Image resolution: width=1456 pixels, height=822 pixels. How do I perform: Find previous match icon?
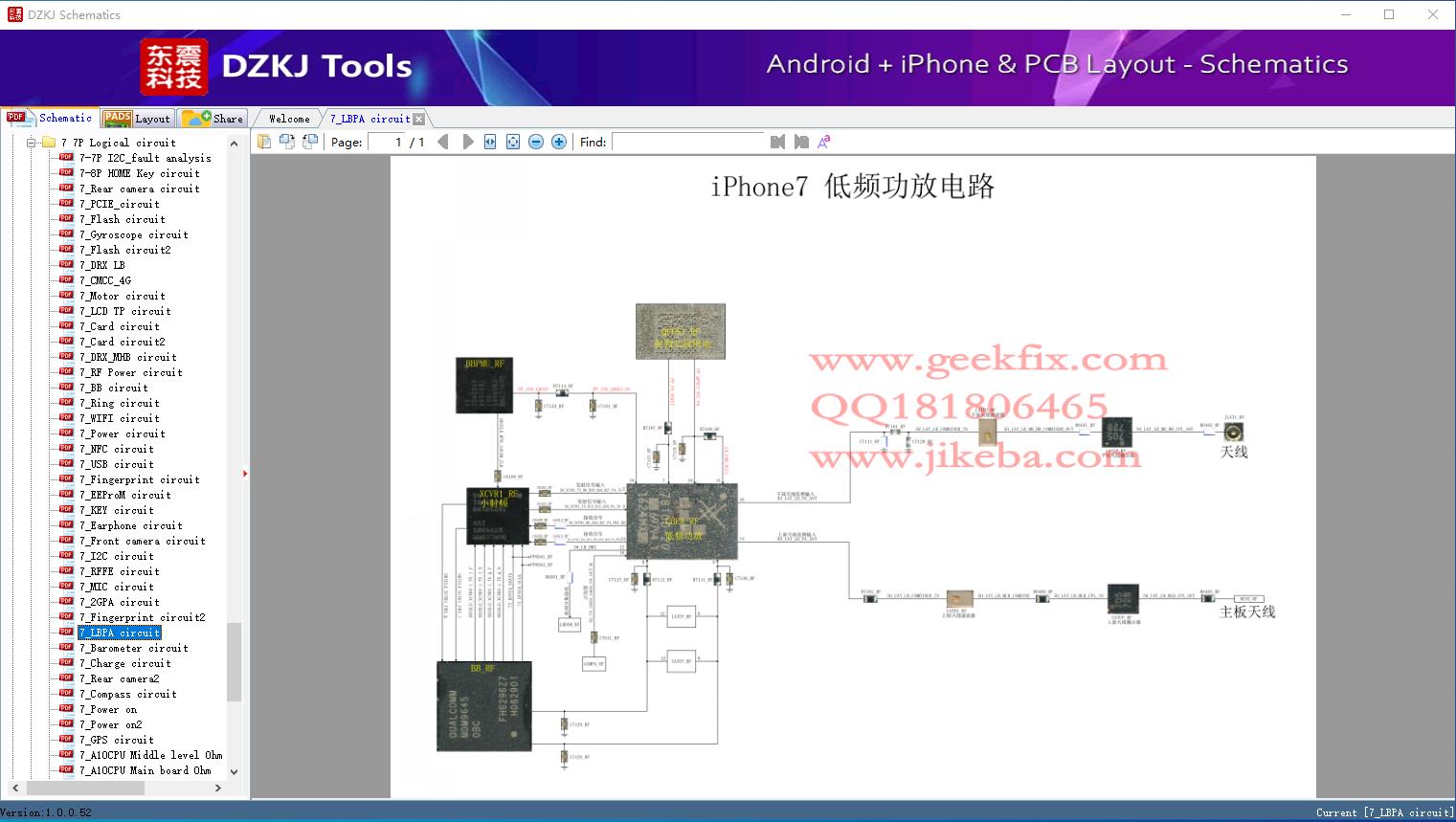click(x=777, y=142)
